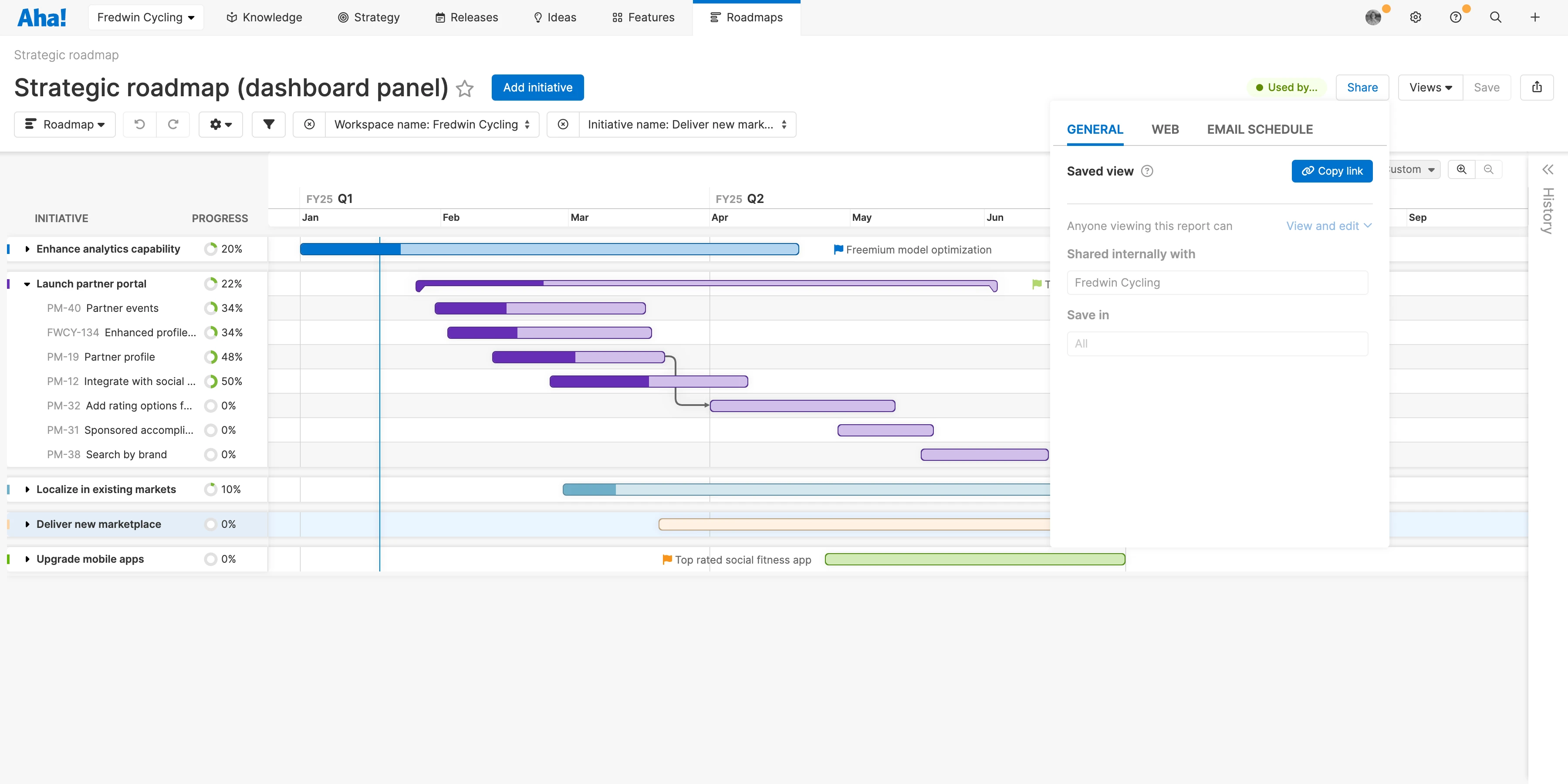Zoom in on the timeline
Screen dimensions: 1568x784
(1461, 169)
